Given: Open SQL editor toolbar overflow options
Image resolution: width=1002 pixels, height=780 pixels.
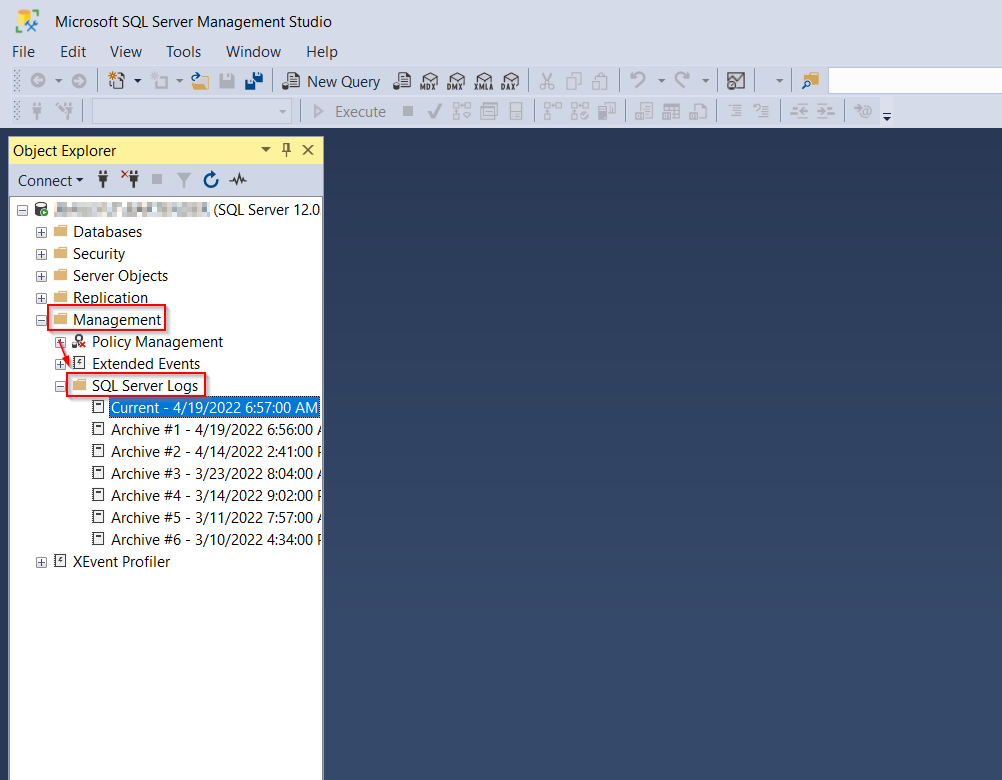Looking at the screenshot, I should [886, 116].
